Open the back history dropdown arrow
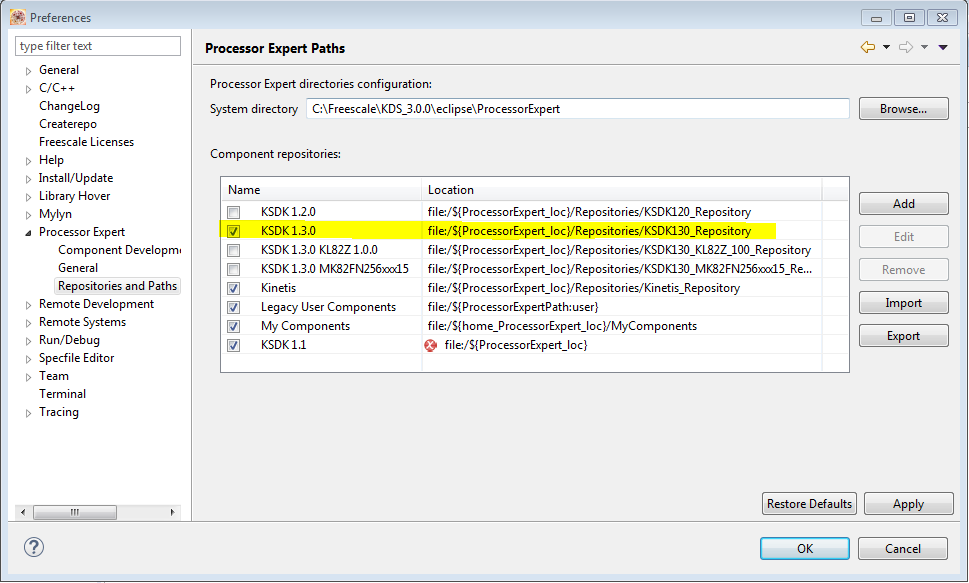This screenshot has height=583, width=969. 886,48
